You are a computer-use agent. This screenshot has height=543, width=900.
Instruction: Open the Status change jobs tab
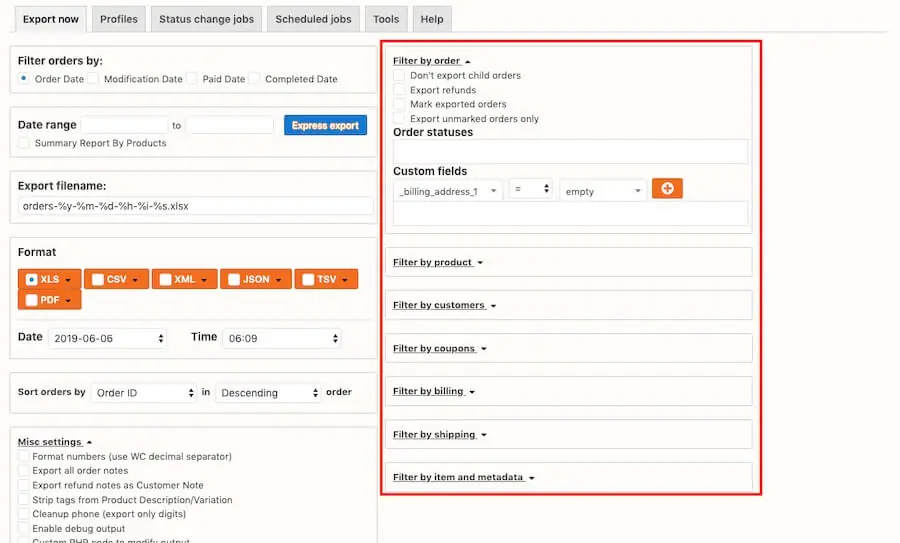coord(206,19)
